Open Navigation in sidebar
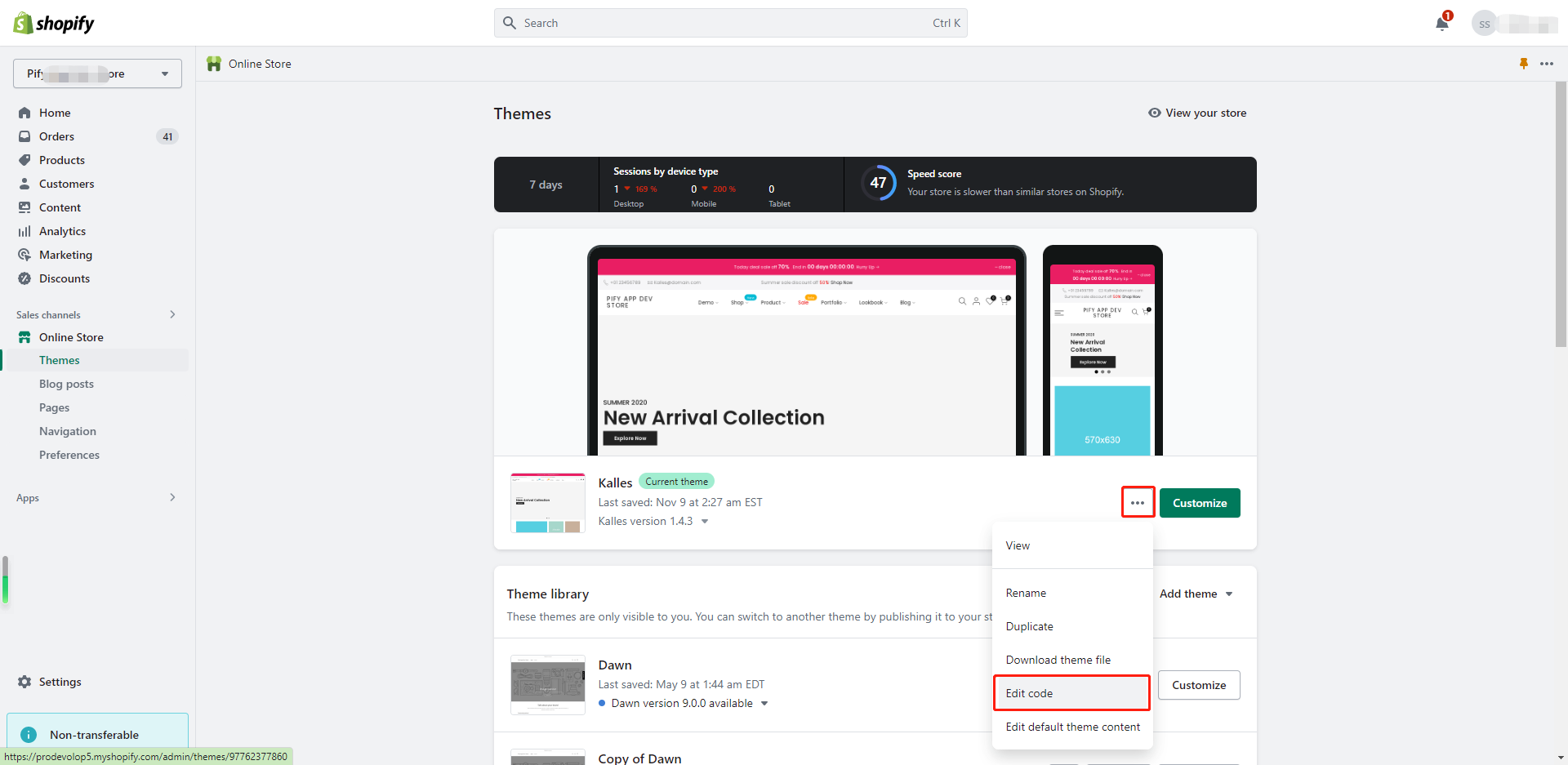Screen dimensions: 1568x765 click(x=68, y=431)
